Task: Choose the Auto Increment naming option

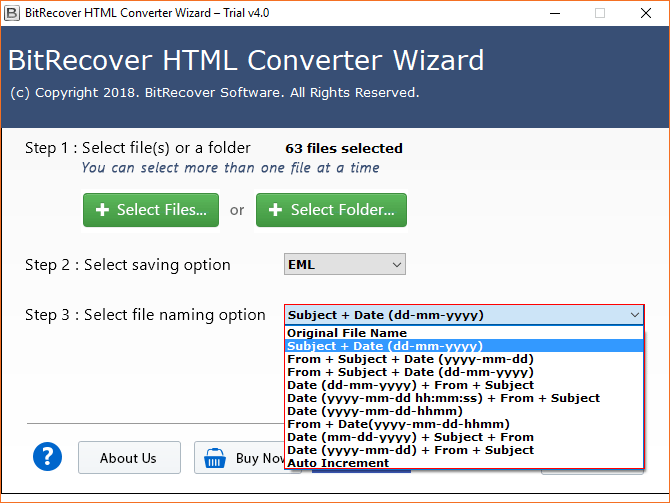Action: [x=464, y=463]
